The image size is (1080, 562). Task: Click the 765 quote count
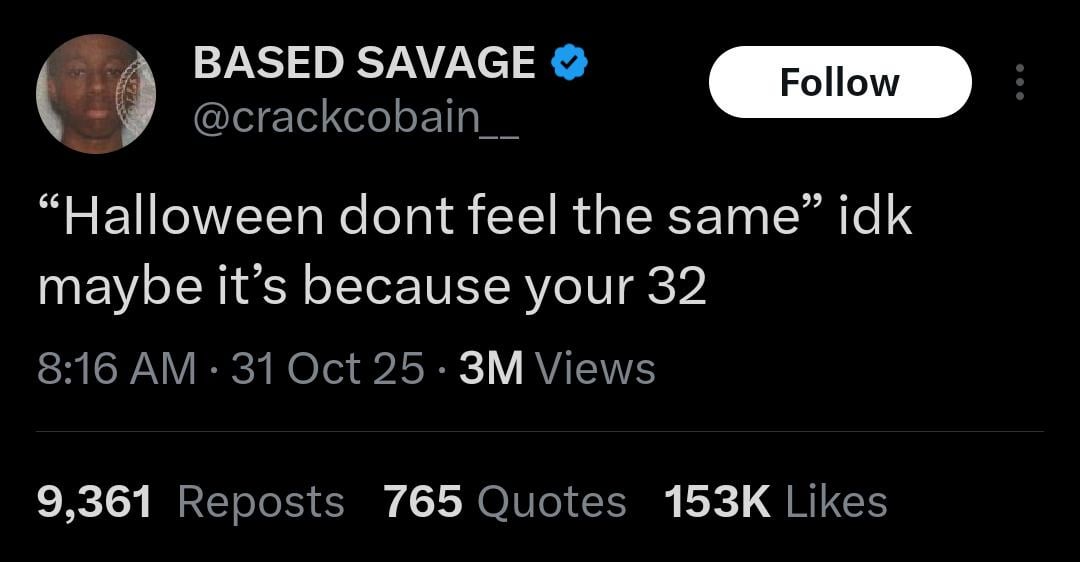click(x=423, y=501)
